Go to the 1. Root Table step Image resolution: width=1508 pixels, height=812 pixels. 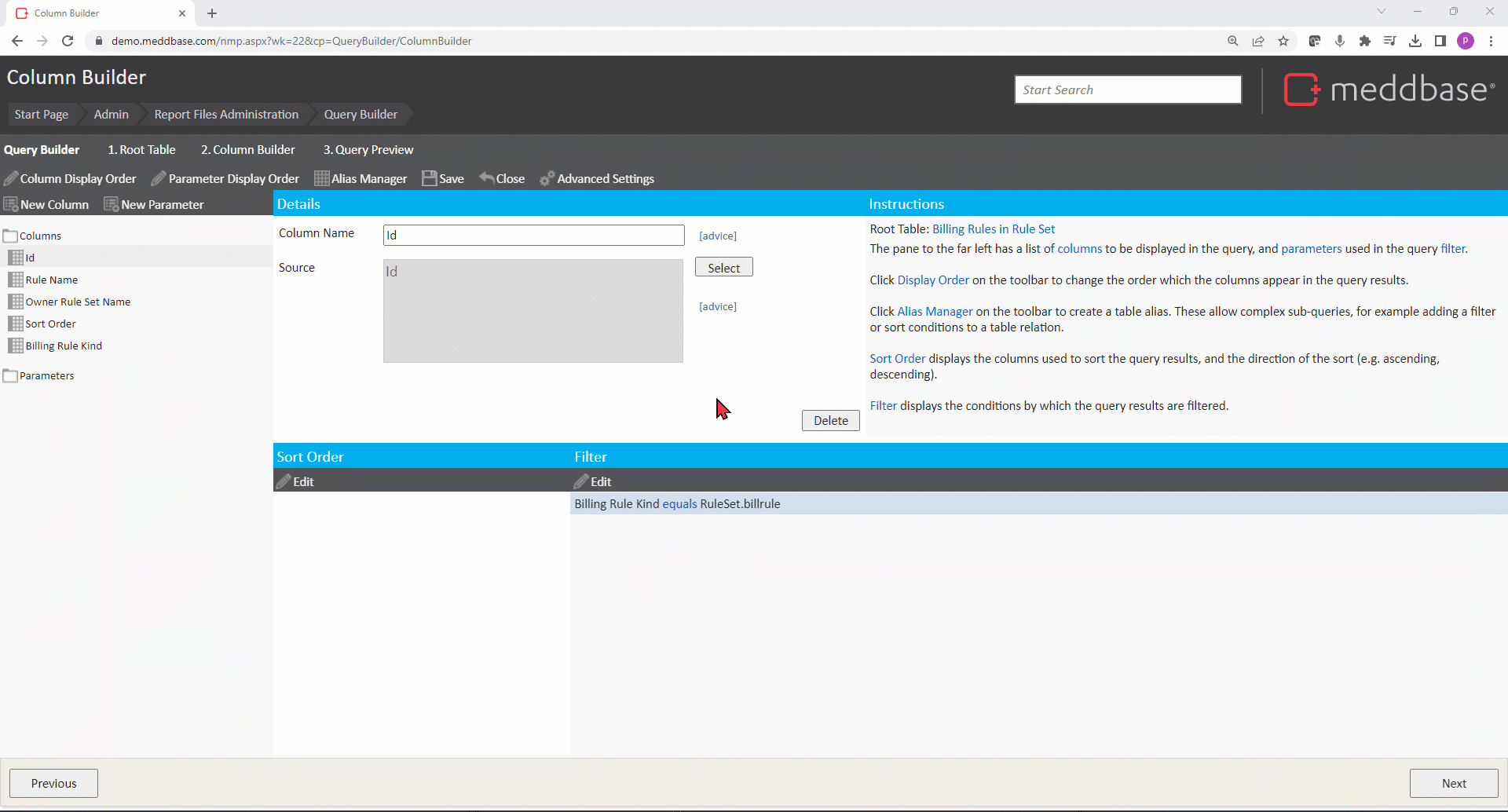141,149
